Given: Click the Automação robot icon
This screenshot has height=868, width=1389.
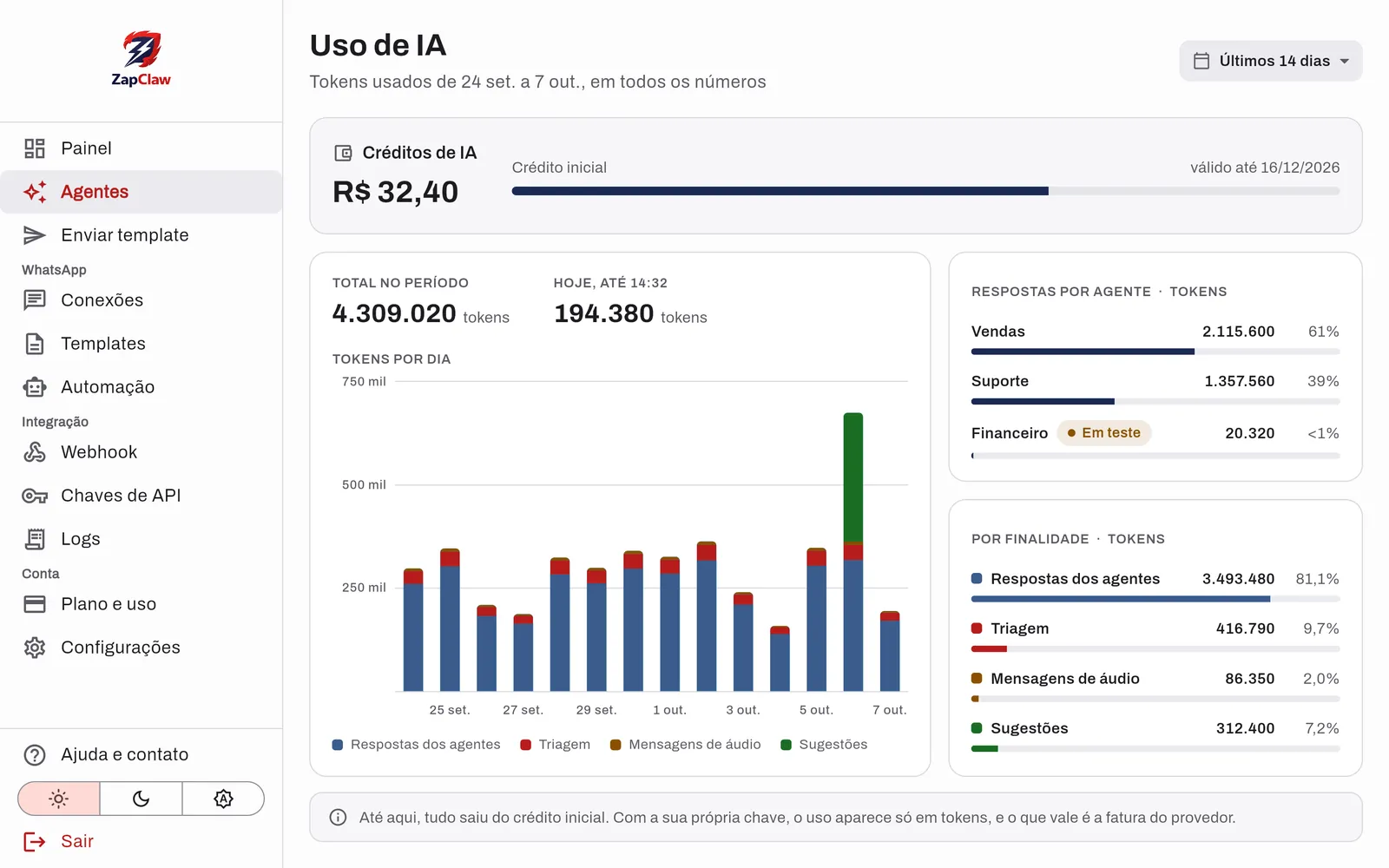Looking at the screenshot, I should [35, 387].
